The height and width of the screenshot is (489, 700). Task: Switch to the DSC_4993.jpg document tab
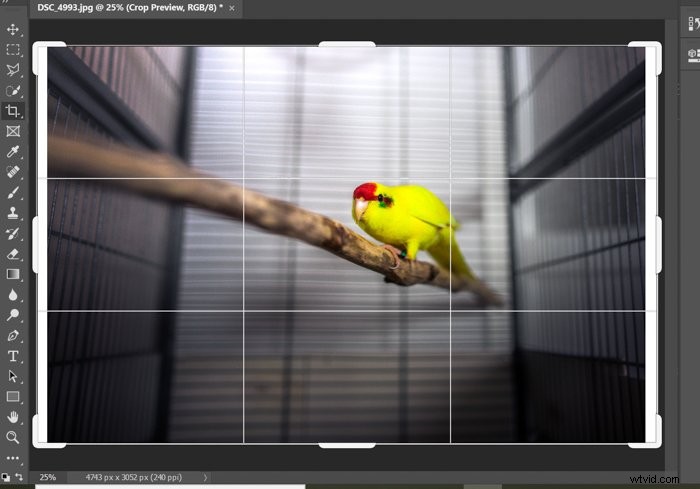tap(130, 8)
